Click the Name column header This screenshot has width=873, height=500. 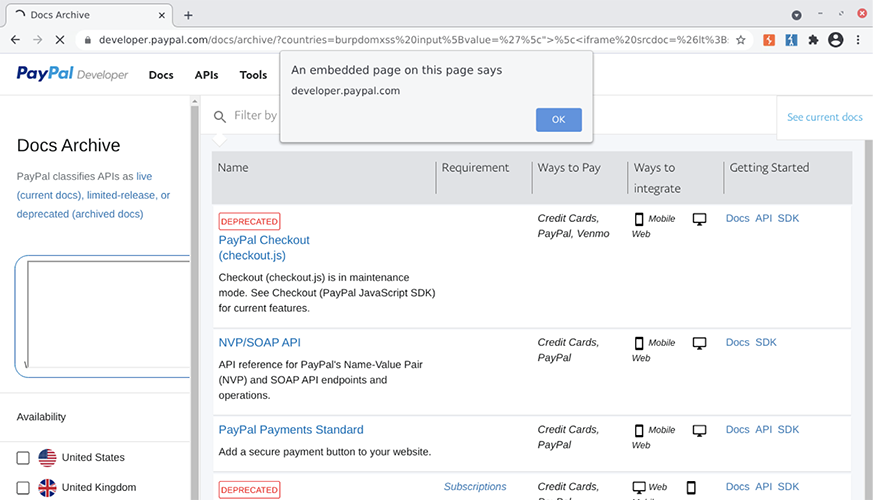[233, 168]
